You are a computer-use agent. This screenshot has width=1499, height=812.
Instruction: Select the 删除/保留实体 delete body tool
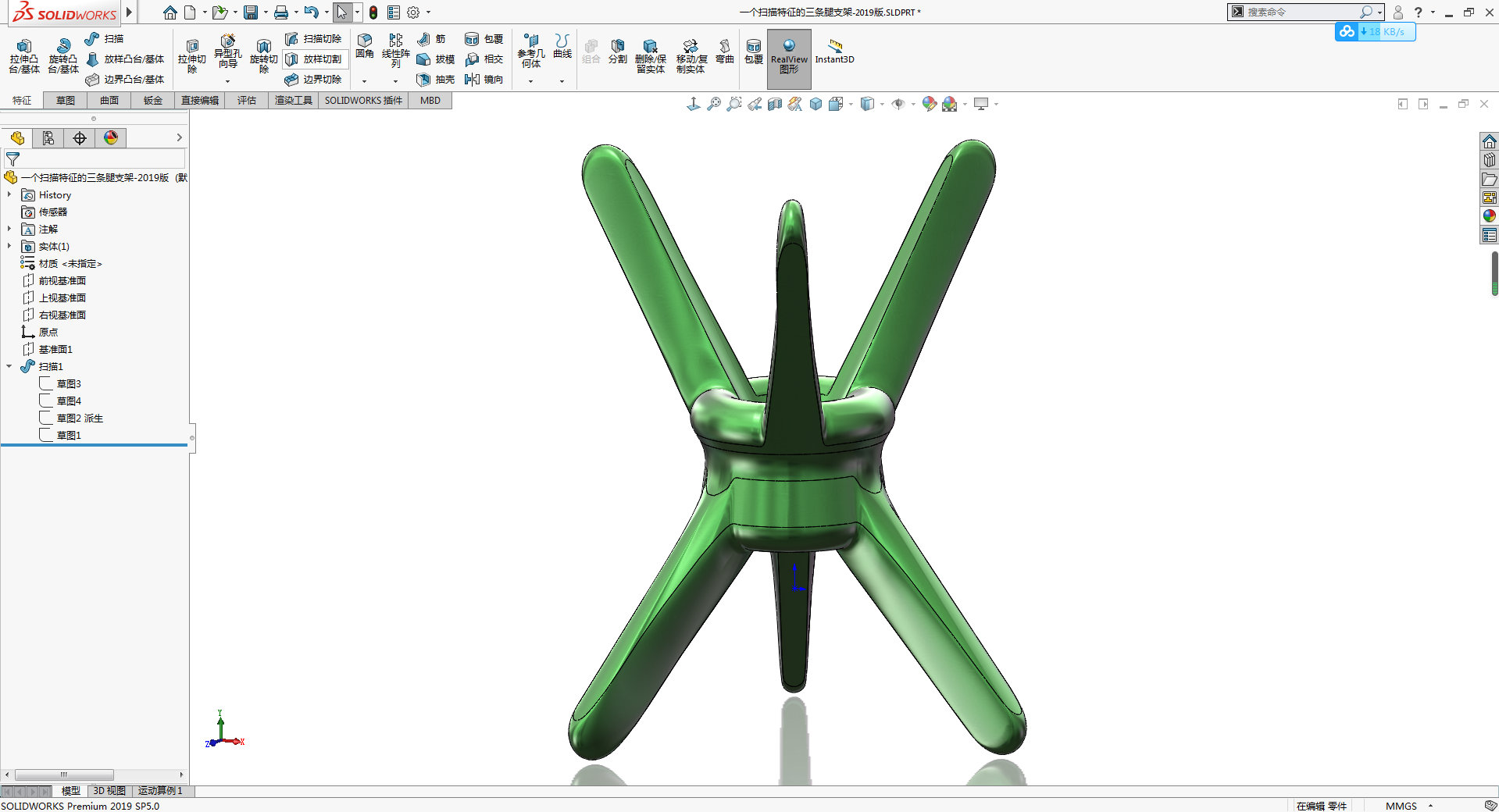coord(651,55)
